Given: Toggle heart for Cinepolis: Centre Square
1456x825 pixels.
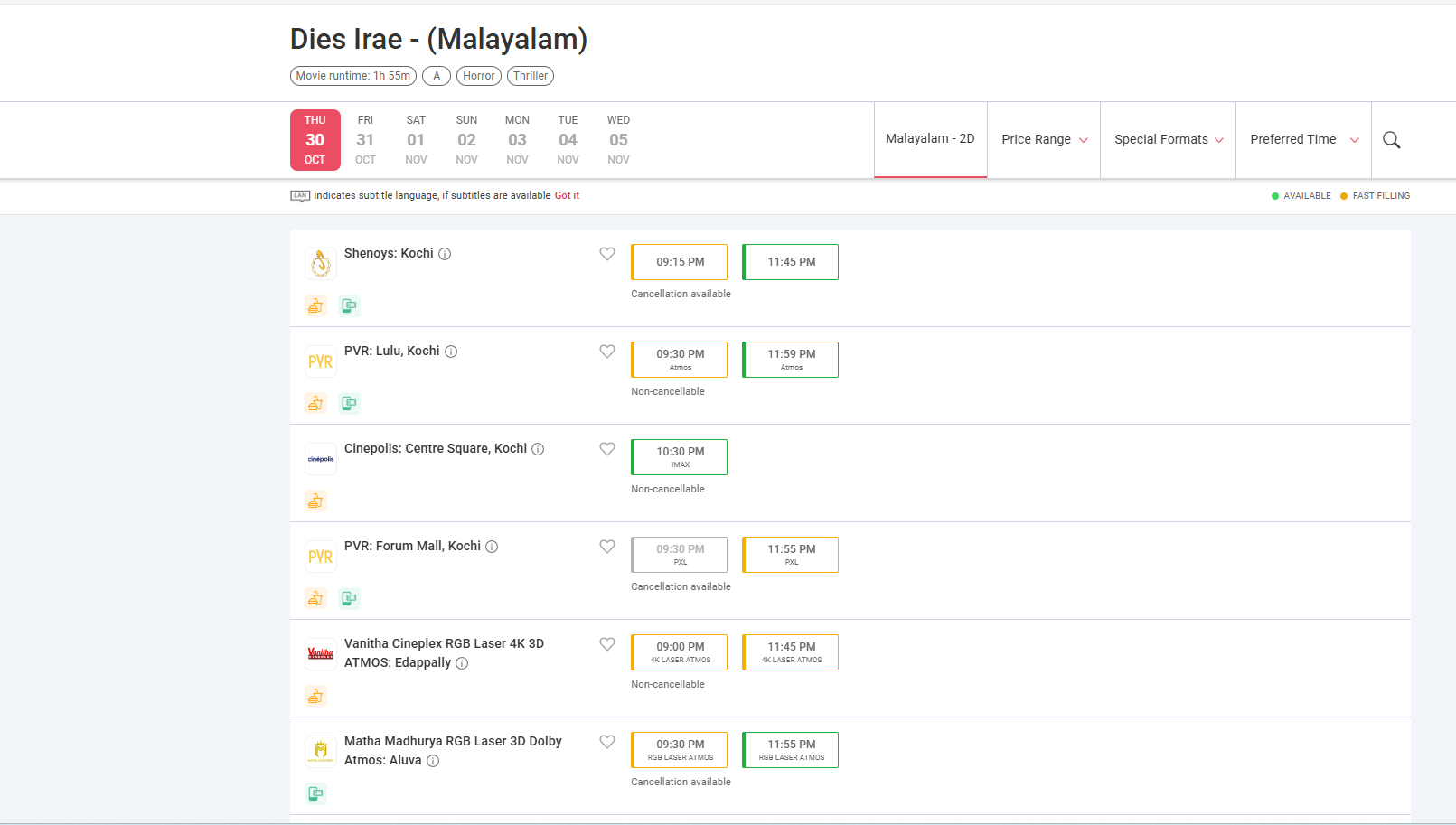Looking at the screenshot, I should click(x=607, y=449).
